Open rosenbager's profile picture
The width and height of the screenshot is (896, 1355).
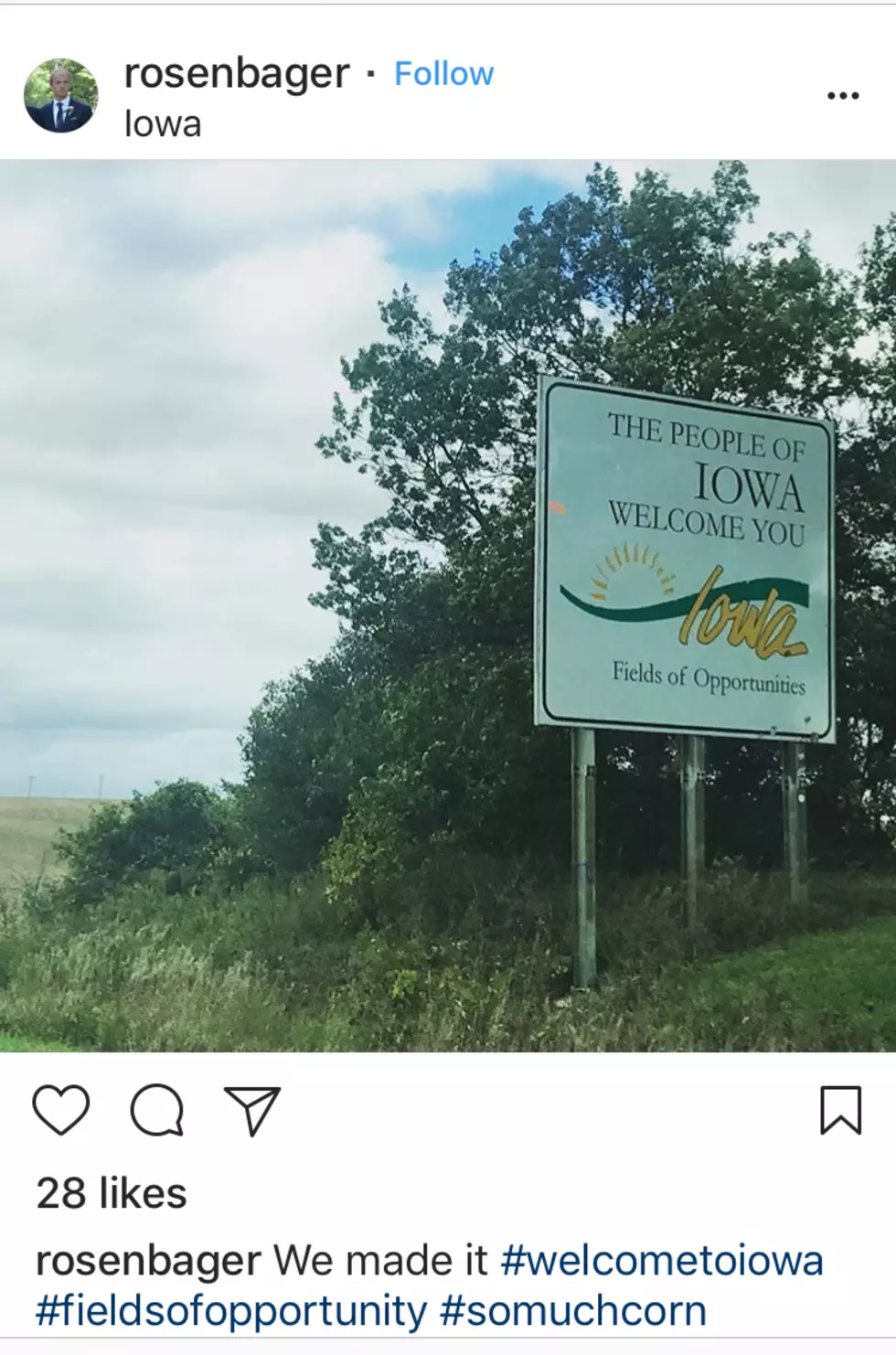click(60, 96)
